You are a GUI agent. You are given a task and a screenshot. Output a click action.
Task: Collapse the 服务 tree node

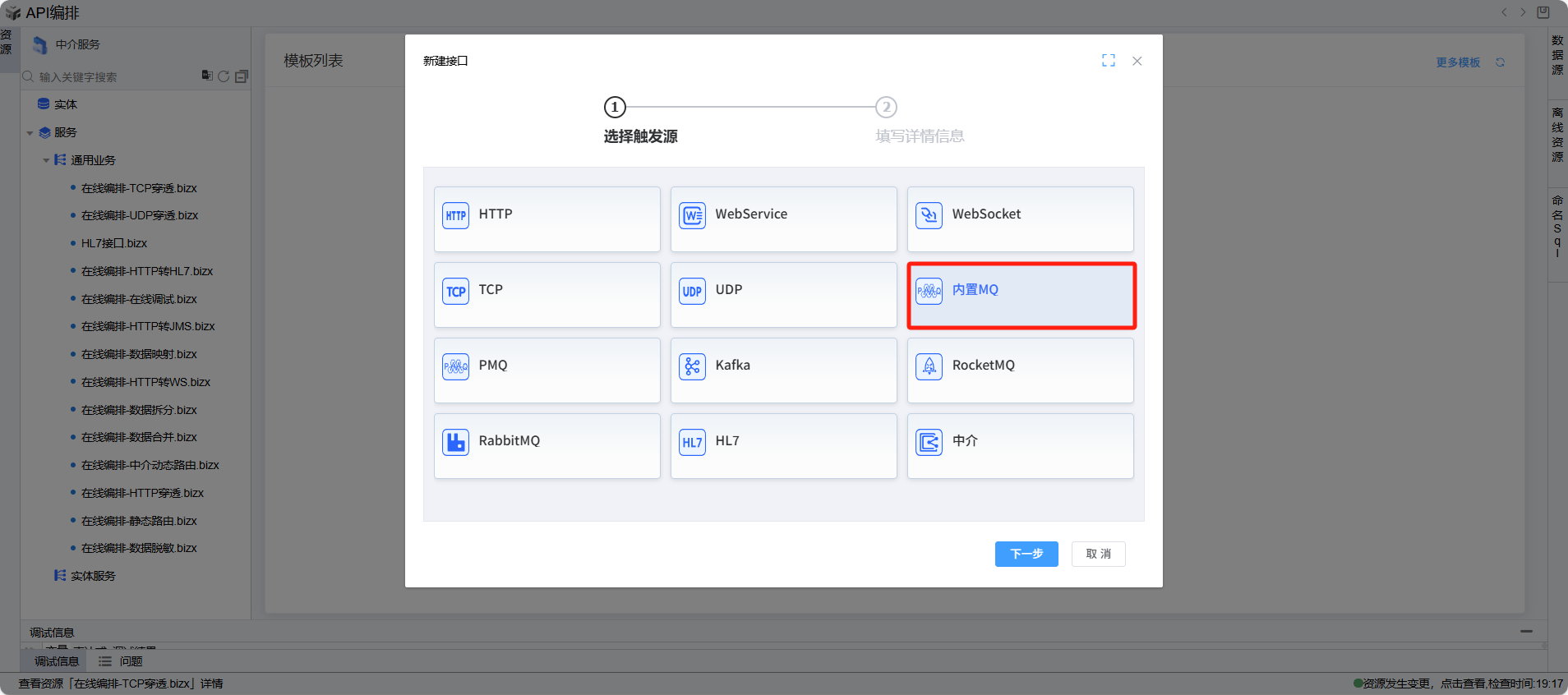point(30,133)
